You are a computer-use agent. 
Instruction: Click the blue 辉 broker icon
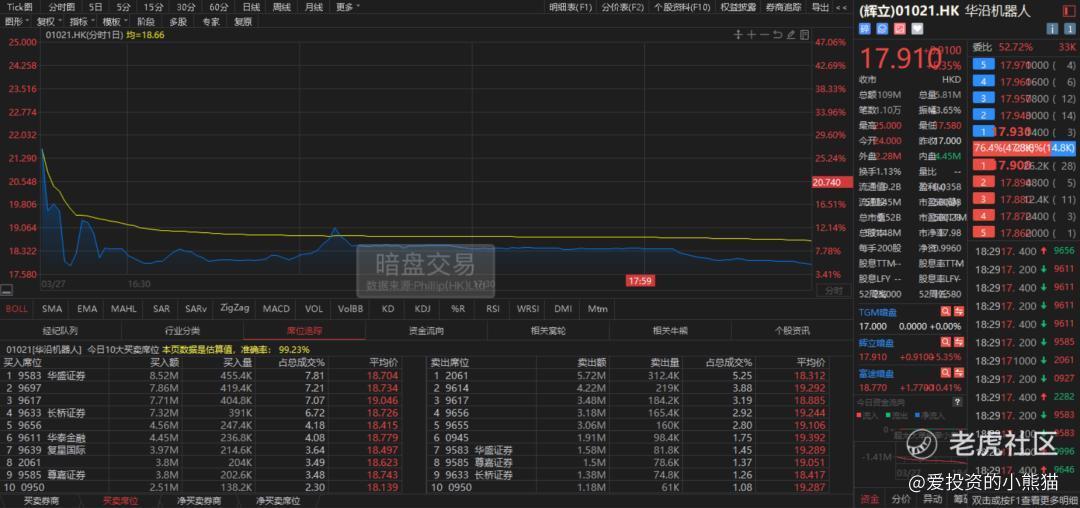tap(865, 28)
